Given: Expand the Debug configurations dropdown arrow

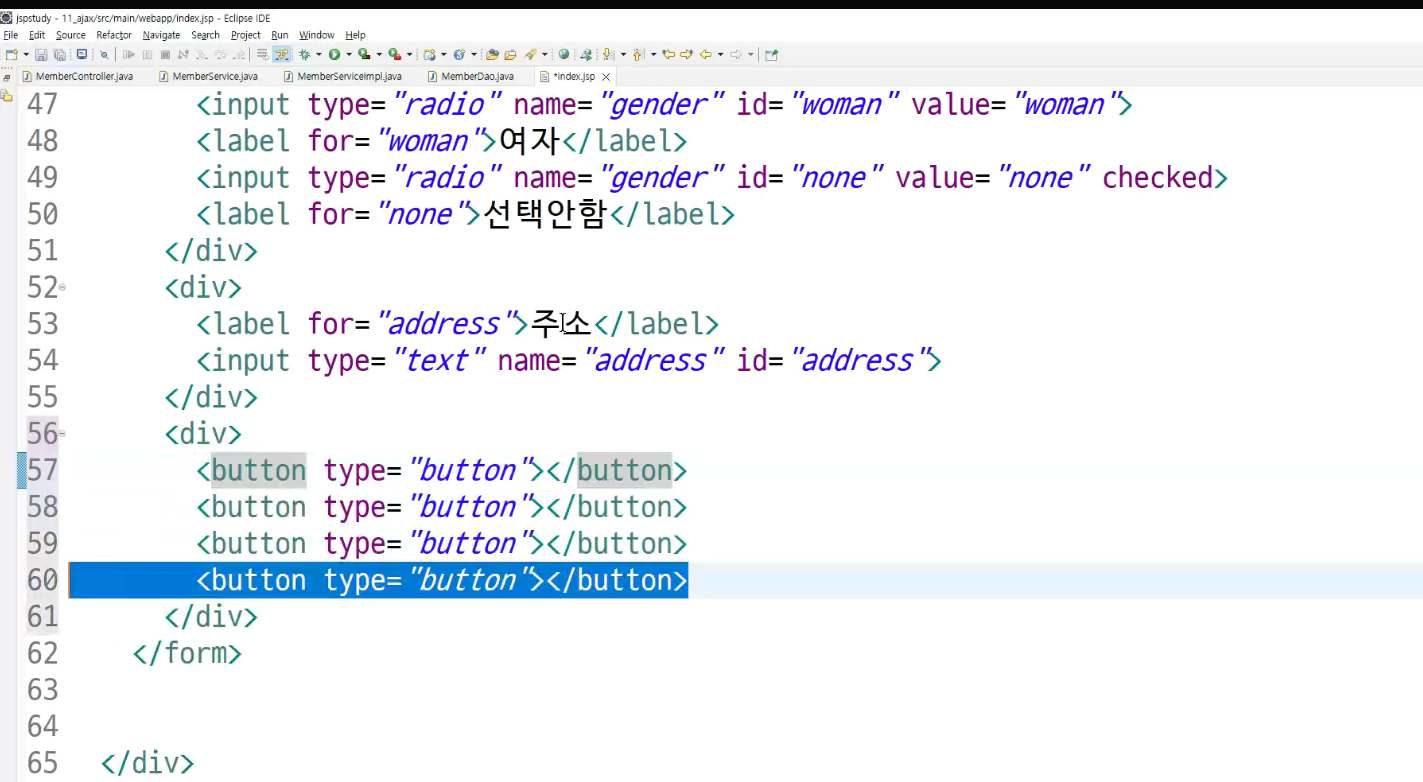Looking at the screenshot, I should (x=318, y=54).
